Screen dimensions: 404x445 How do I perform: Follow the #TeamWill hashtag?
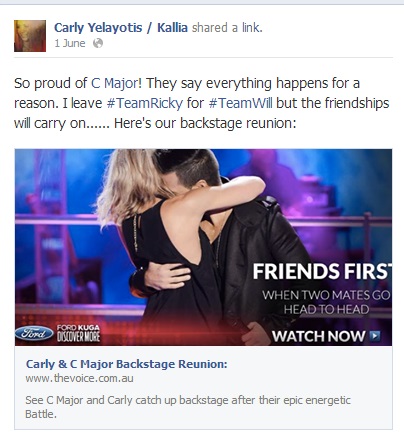(x=240, y=103)
